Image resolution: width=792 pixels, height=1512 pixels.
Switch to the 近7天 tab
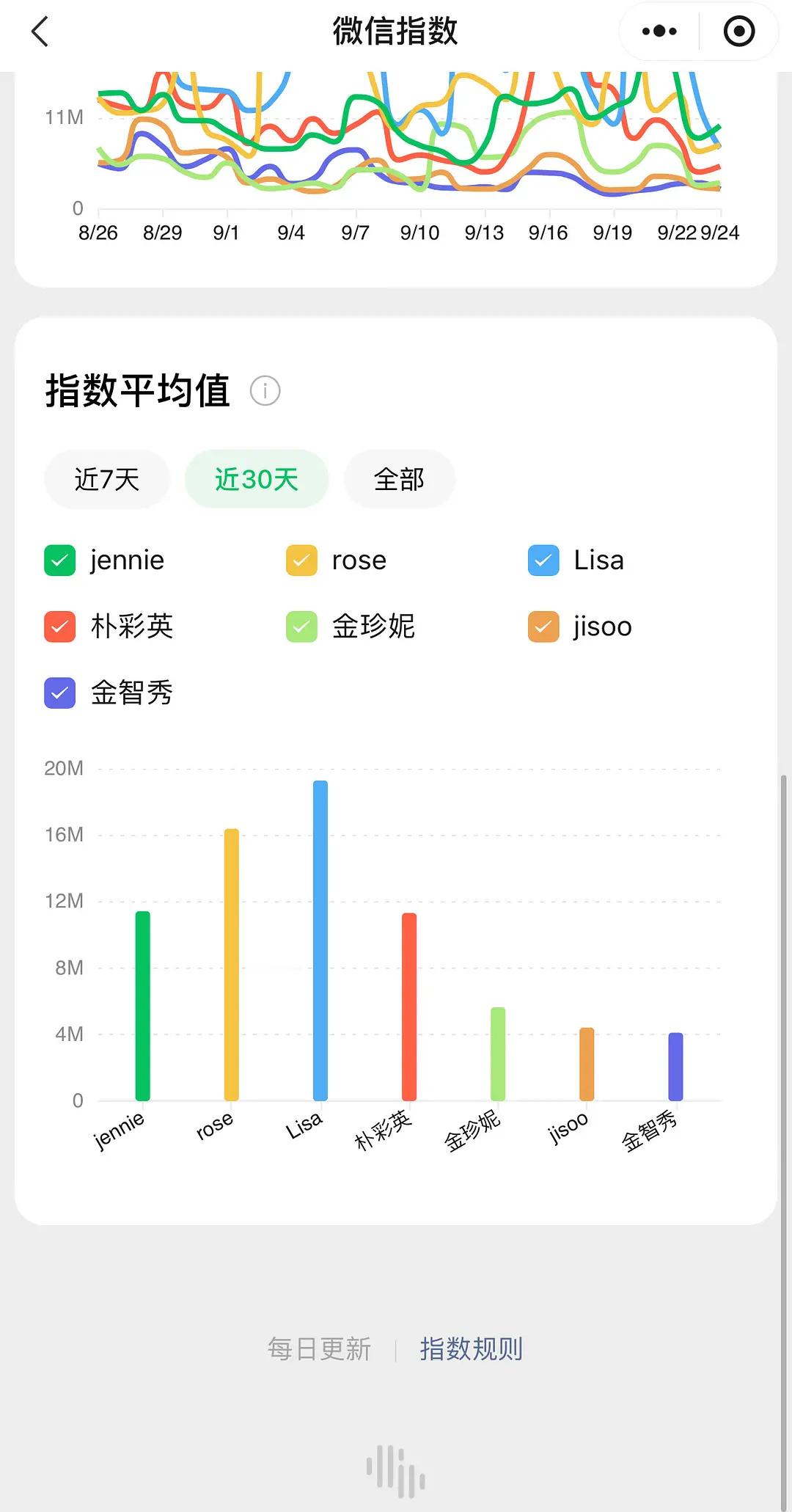(107, 479)
